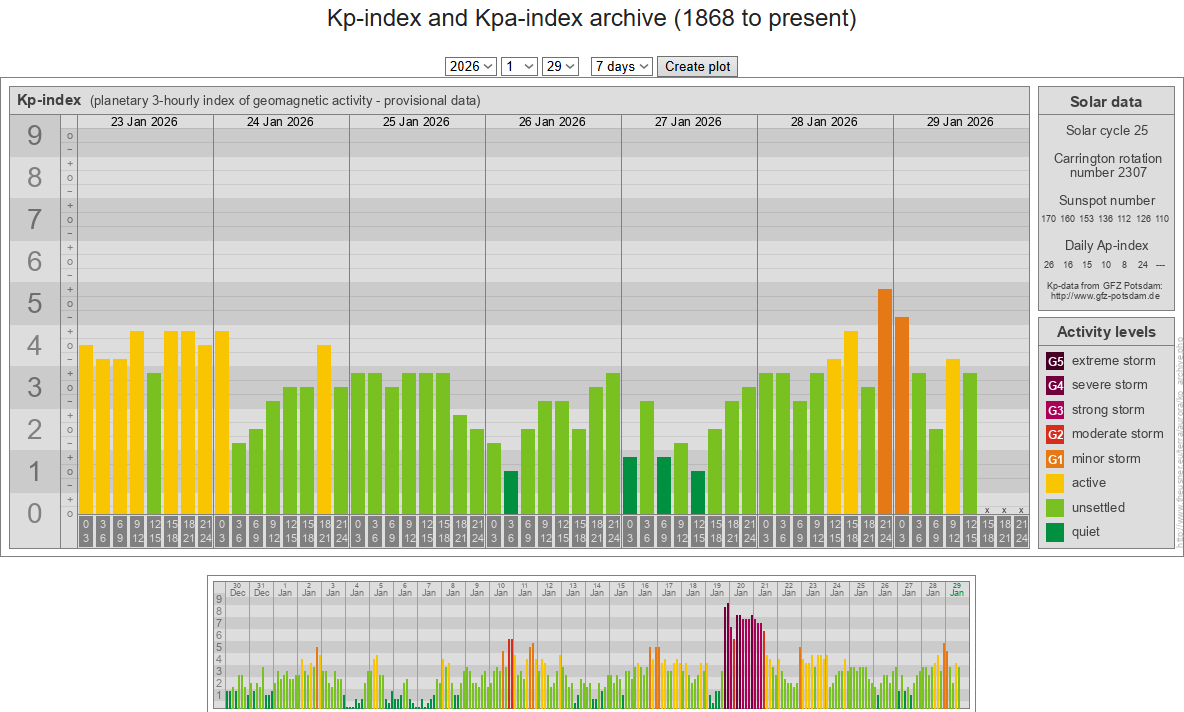The height and width of the screenshot is (712, 1184).
Task: Click the yellow active level swatch
Action: pos(1055,483)
